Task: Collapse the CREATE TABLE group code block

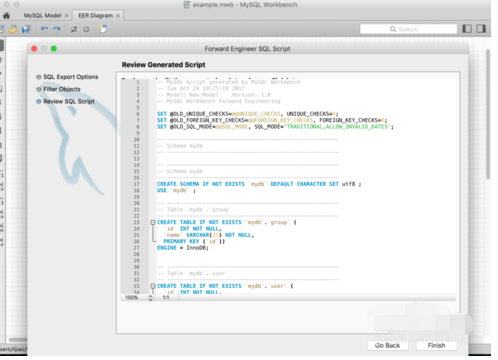Action: 153,222
